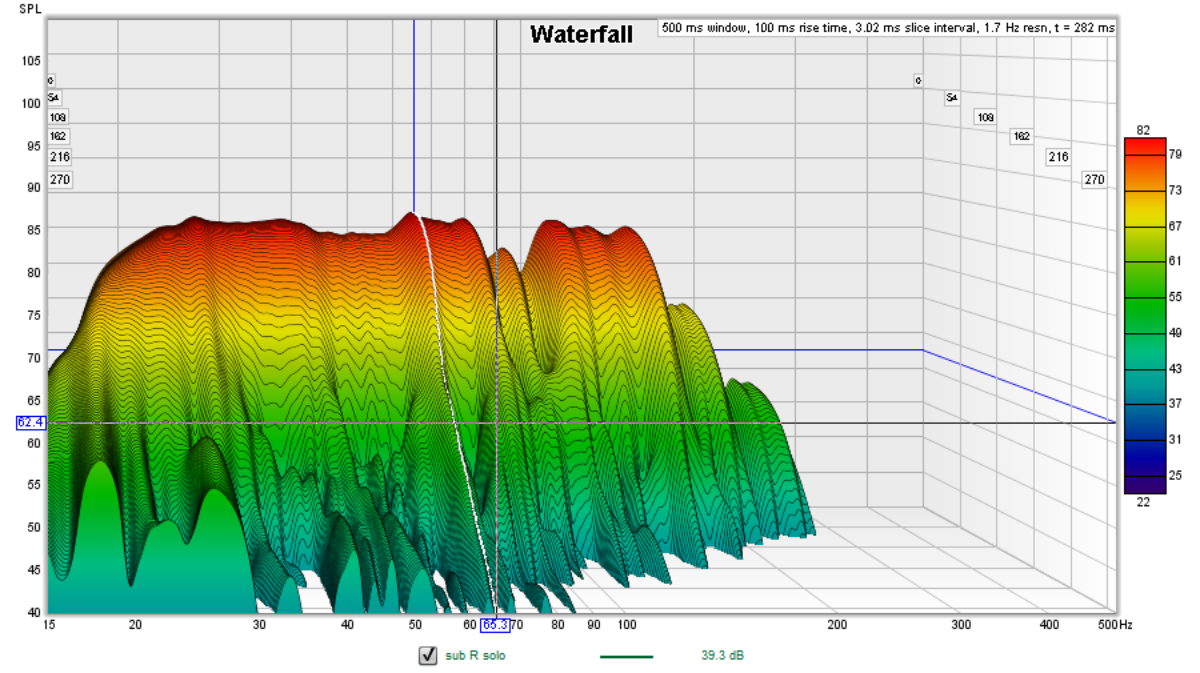
Task: Click the sub R solo legend label
Action: (478, 656)
